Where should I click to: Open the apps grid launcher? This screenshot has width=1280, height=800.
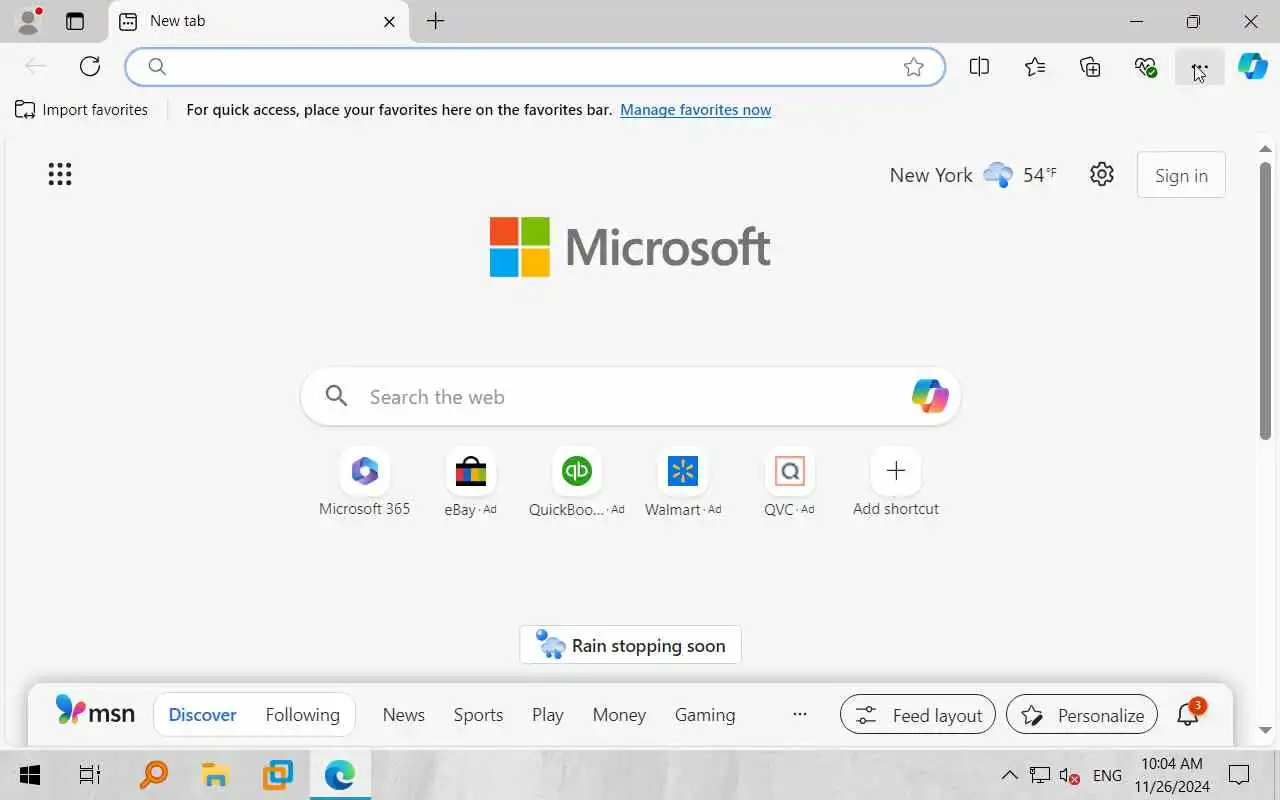(x=60, y=175)
